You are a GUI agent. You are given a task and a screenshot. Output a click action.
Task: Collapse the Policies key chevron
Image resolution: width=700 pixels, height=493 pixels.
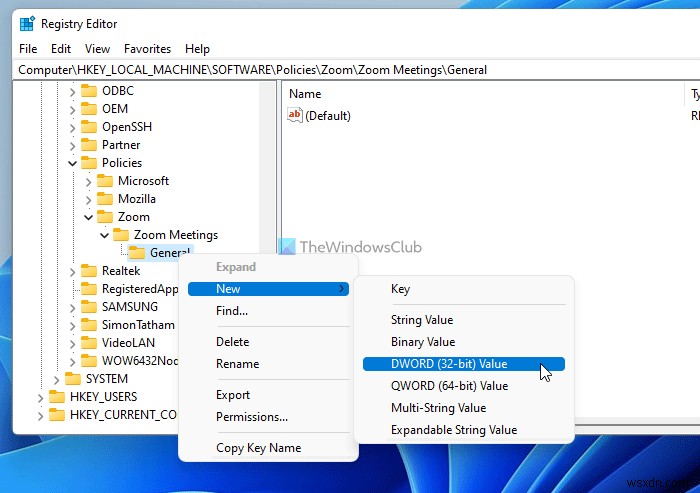[x=72, y=163]
